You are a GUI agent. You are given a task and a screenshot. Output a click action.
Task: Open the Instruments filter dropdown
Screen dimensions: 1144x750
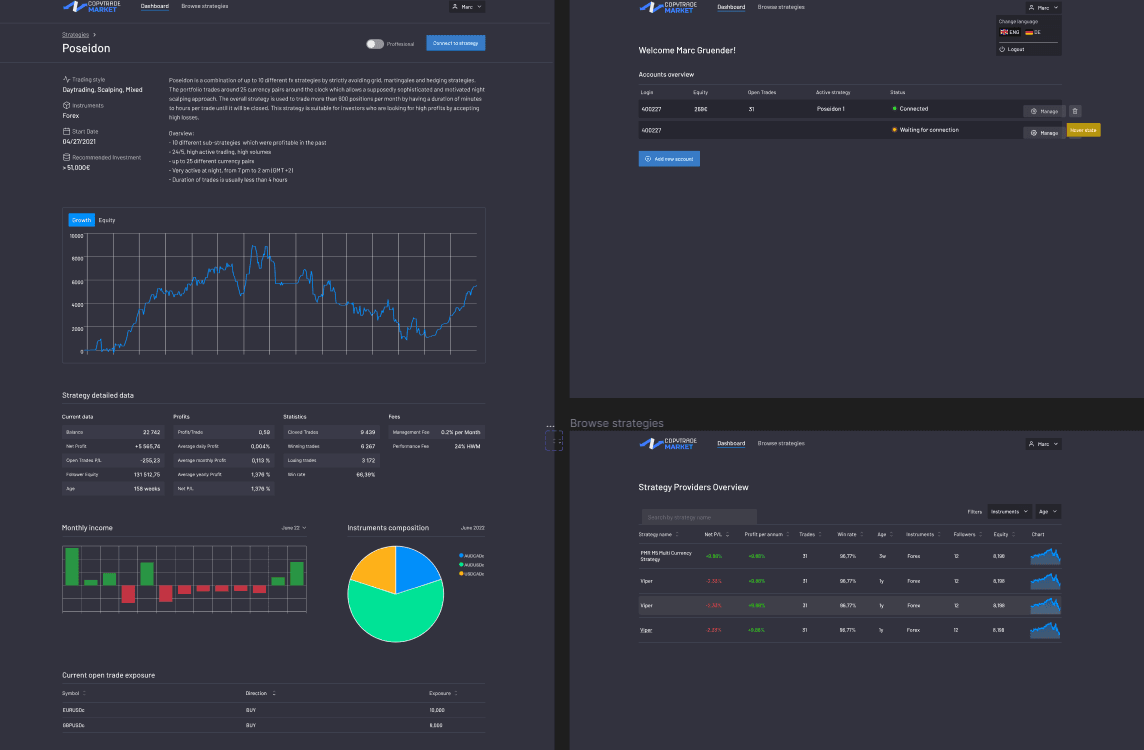point(1008,511)
